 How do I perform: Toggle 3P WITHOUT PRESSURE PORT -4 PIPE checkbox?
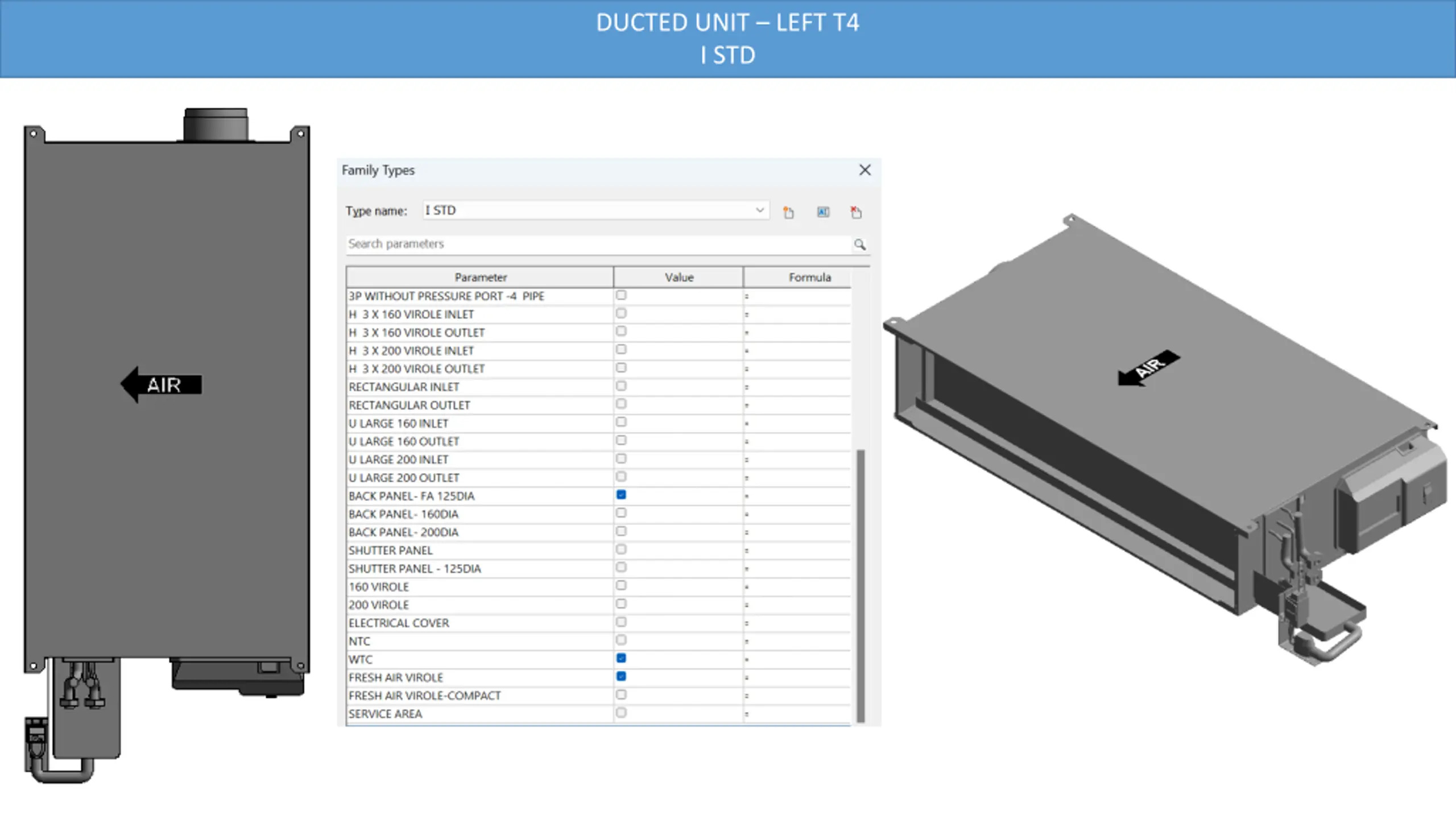pos(621,295)
